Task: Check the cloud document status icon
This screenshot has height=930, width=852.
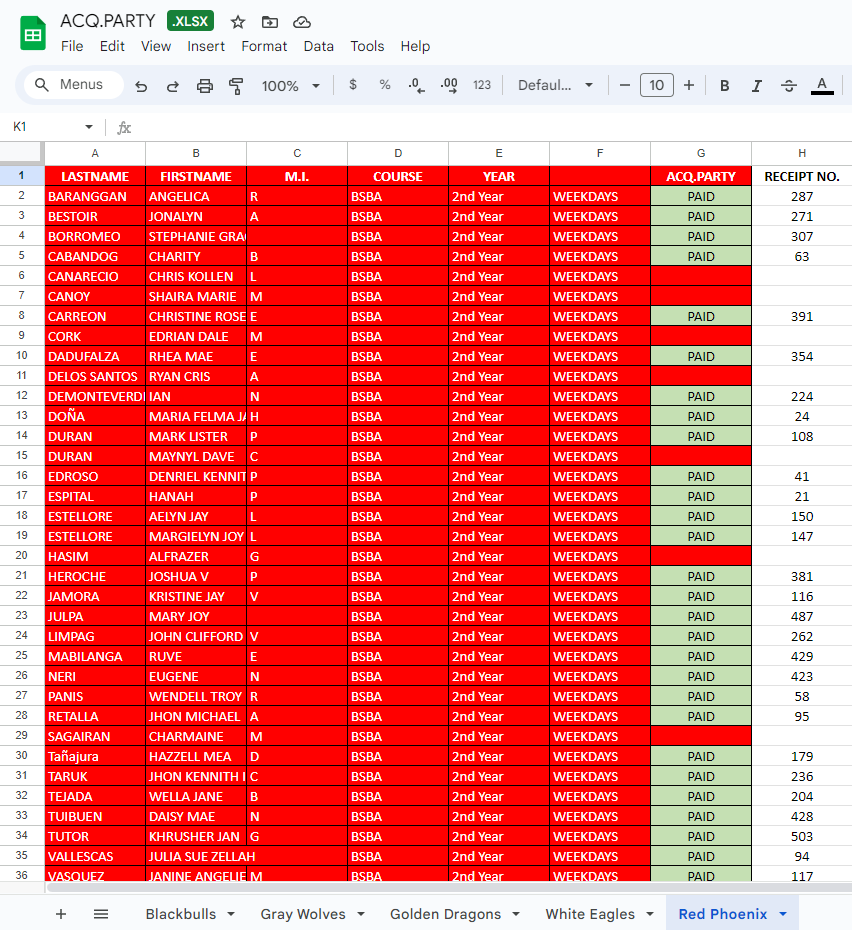Action: click(302, 22)
